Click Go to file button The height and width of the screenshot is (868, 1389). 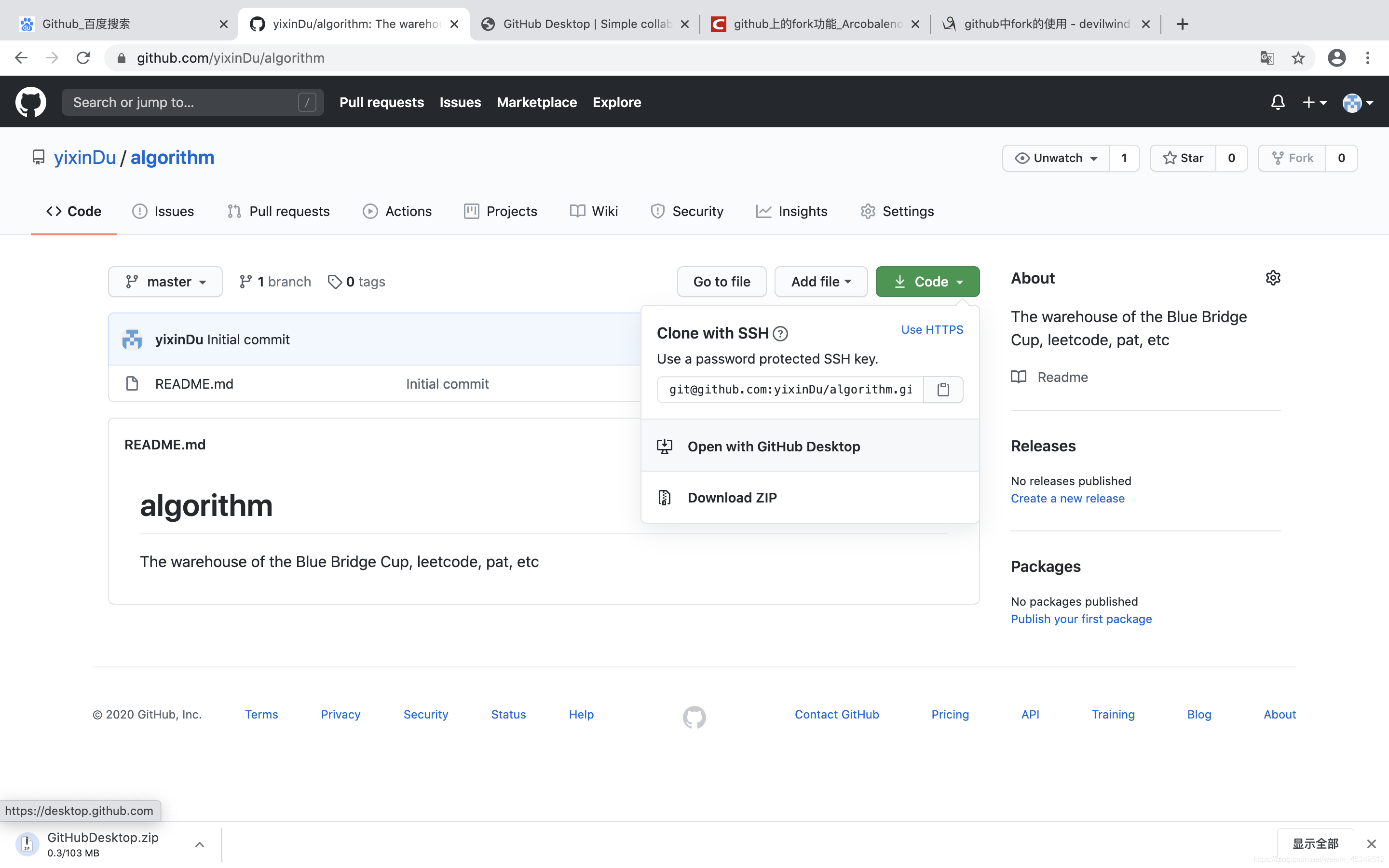(722, 281)
